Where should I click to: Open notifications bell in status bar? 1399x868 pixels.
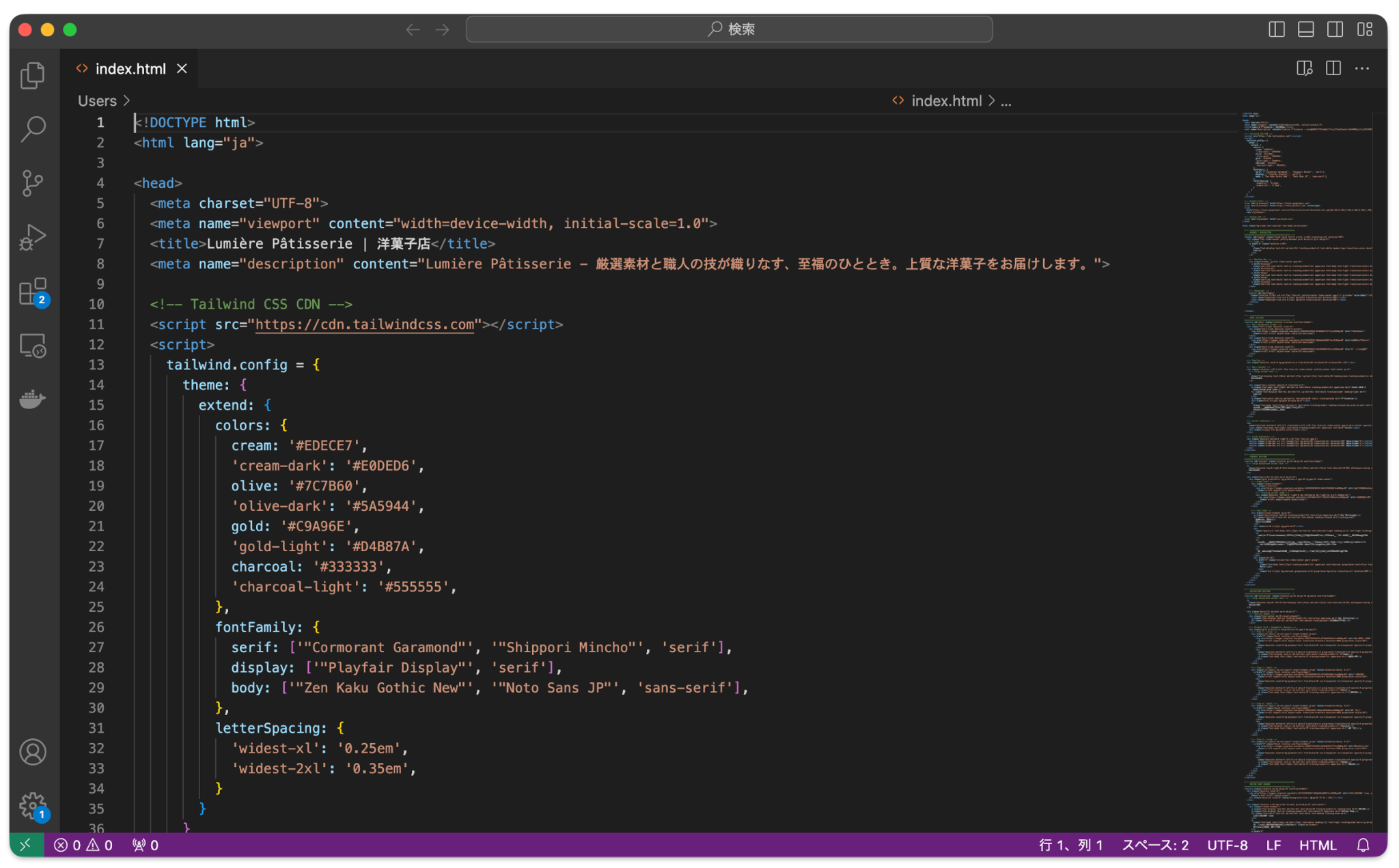click(1363, 845)
